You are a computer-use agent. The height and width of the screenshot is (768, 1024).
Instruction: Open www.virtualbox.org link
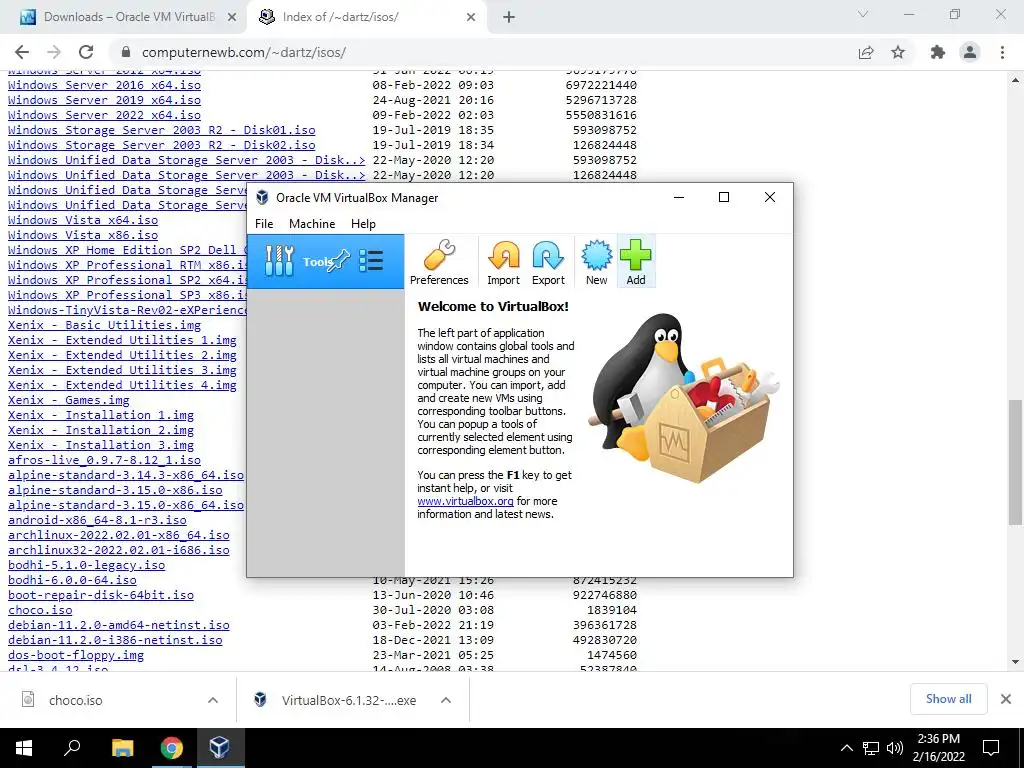(x=466, y=501)
